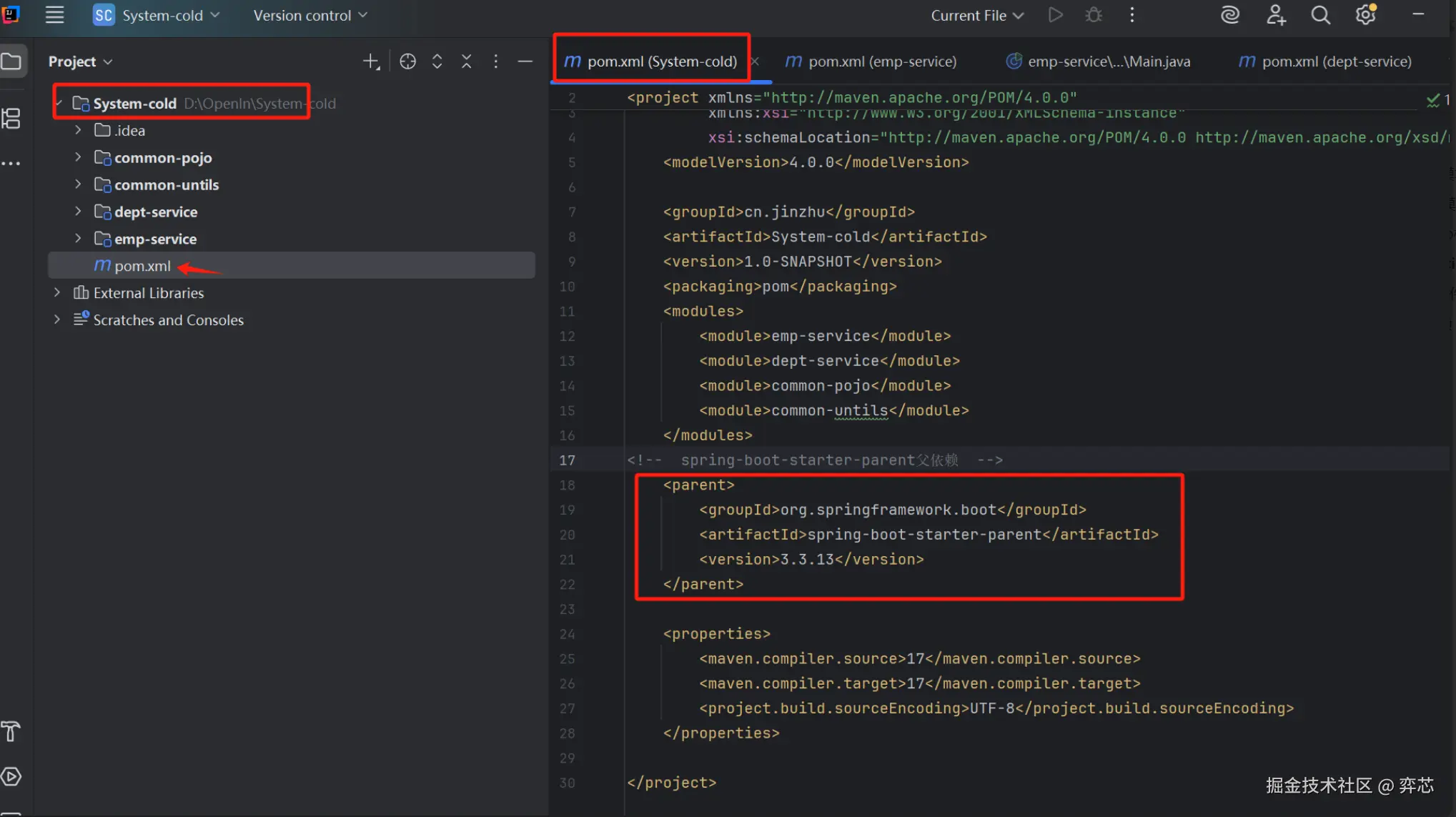The height and width of the screenshot is (817, 1456).
Task: Click the Debug bug icon
Action: [1093, 15]
